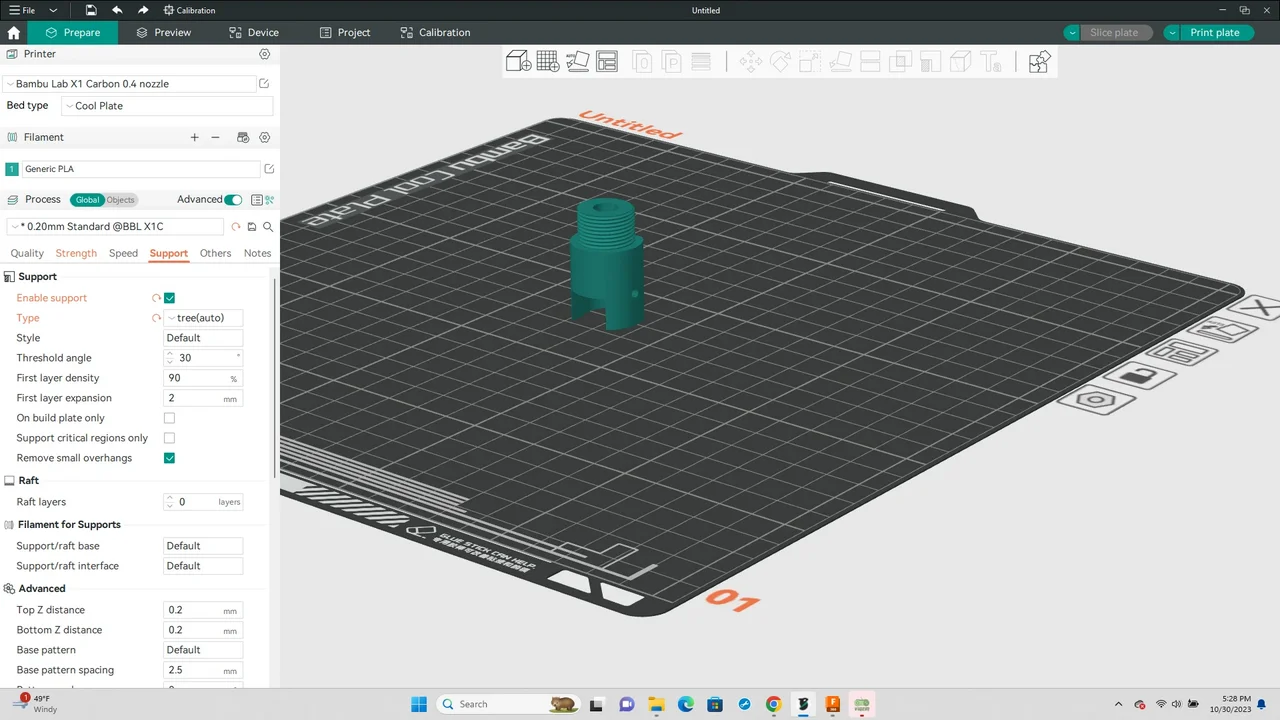Click the Add plate grid icon

[548, 62]
